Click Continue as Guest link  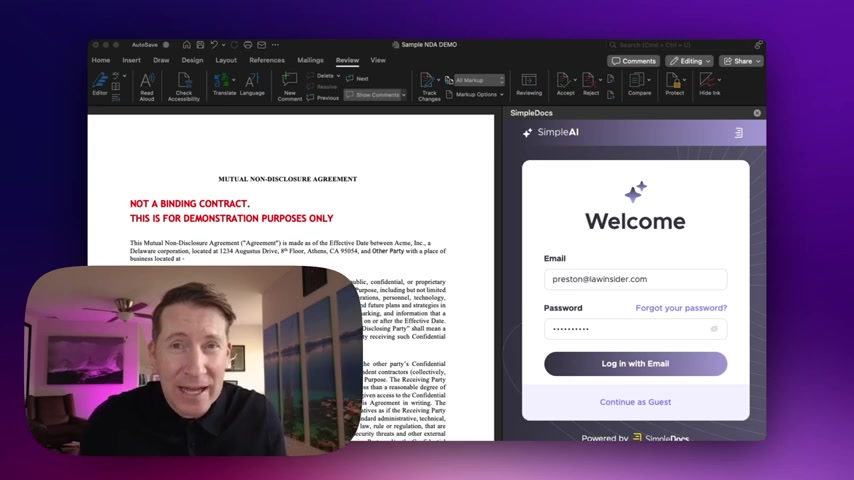click(x=635, y=402)
